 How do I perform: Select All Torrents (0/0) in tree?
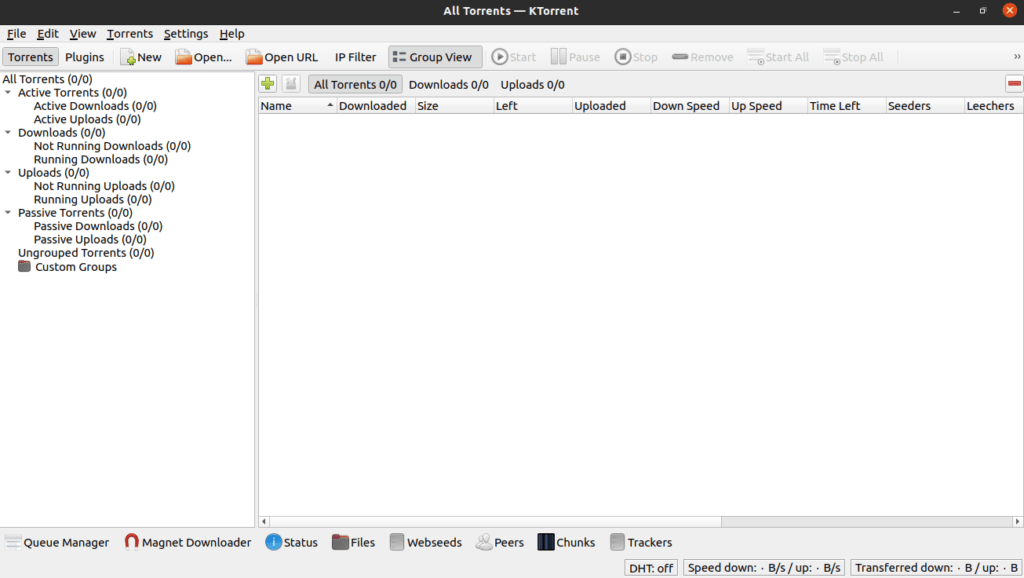[x=48, y=79]
